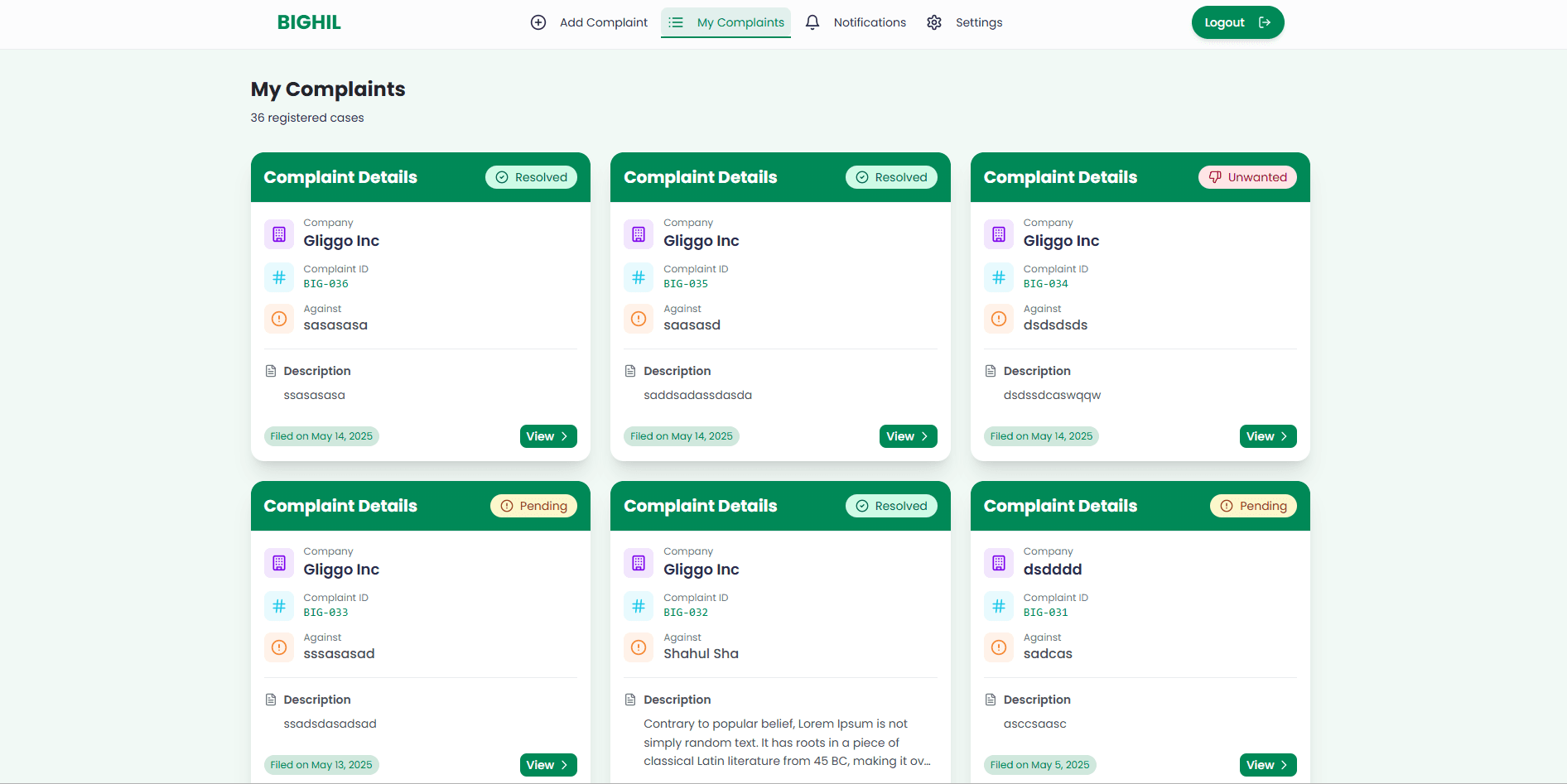The height and width of the screenshot is (784, 1567).
Task: Click the BIGHIL logo
Action: (308, 22)
